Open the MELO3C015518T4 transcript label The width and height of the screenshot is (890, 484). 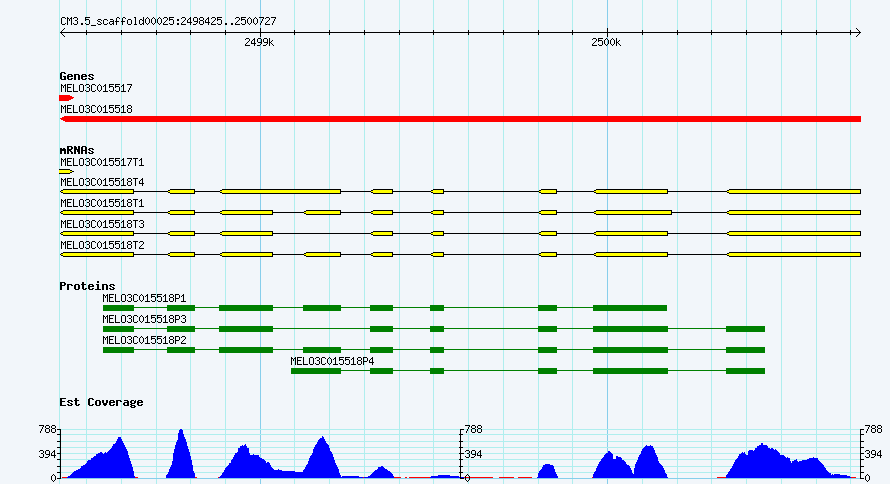102,183
